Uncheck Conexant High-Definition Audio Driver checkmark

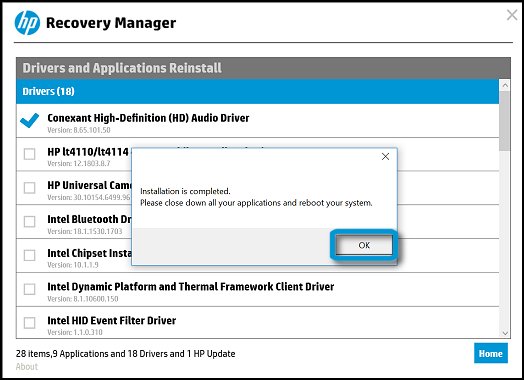pos(29,120)
